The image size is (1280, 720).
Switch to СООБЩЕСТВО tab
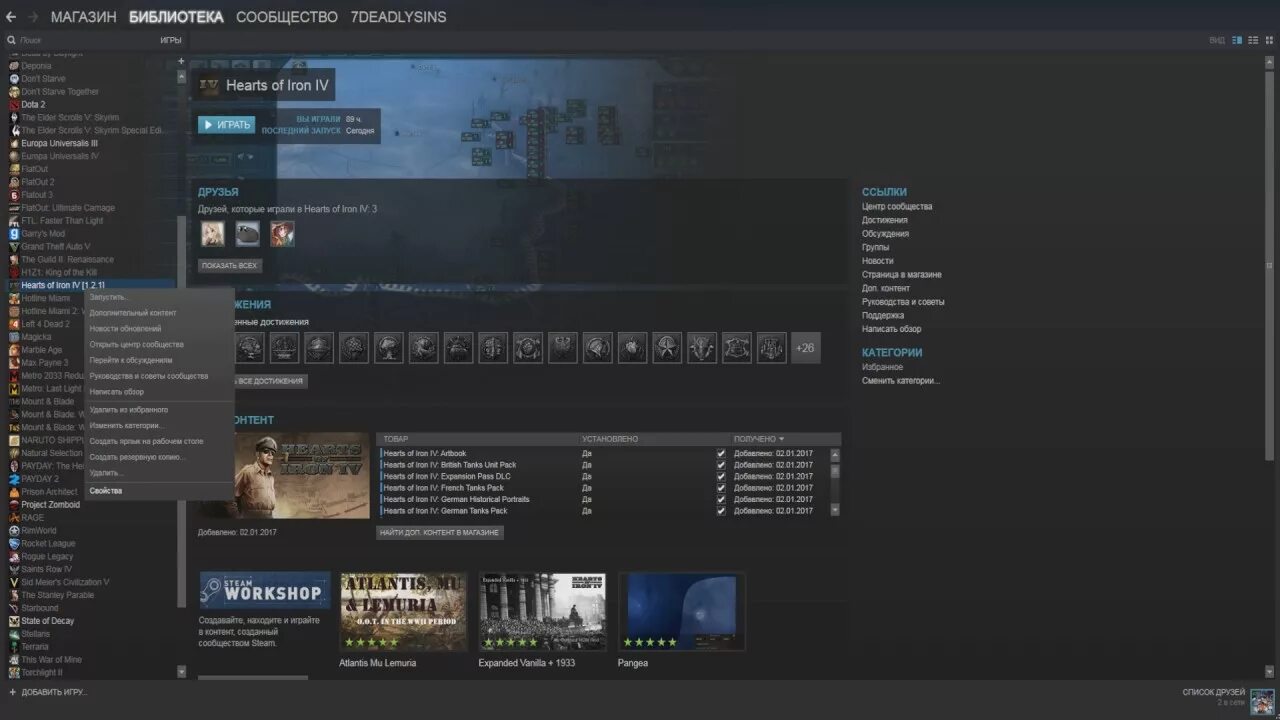click(287, 17)
